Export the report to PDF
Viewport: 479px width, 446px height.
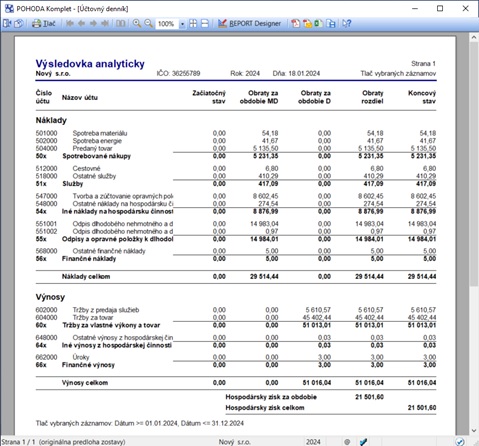click(x=295, y=23)
